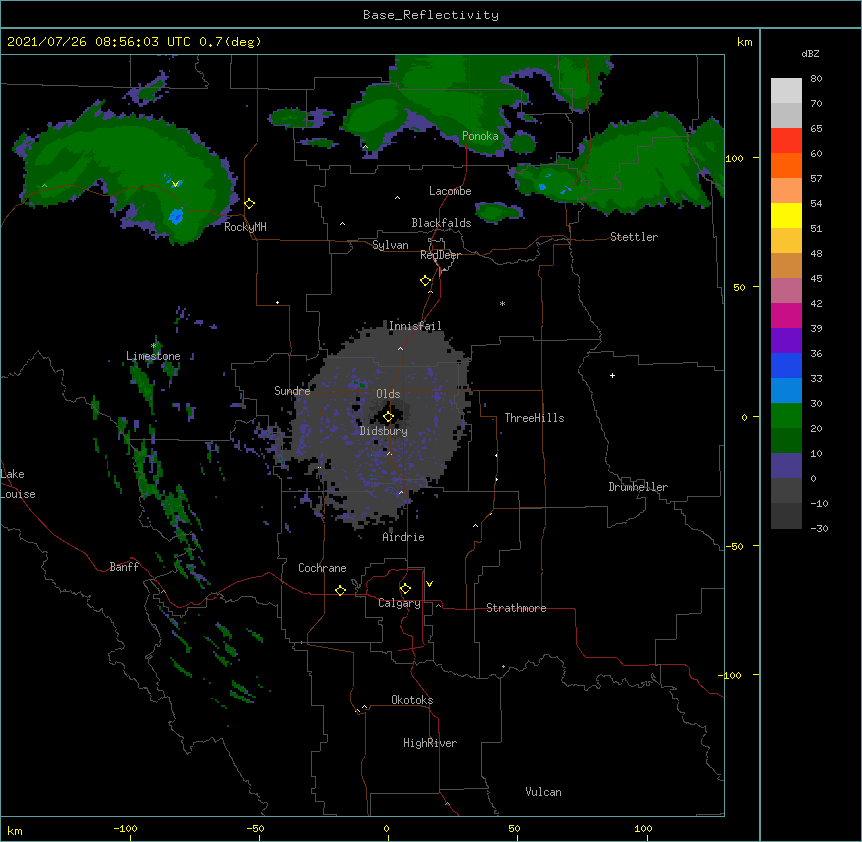Click the dBZ legend heading
Screen dimensions: 862x842
(x=810, y=53)
